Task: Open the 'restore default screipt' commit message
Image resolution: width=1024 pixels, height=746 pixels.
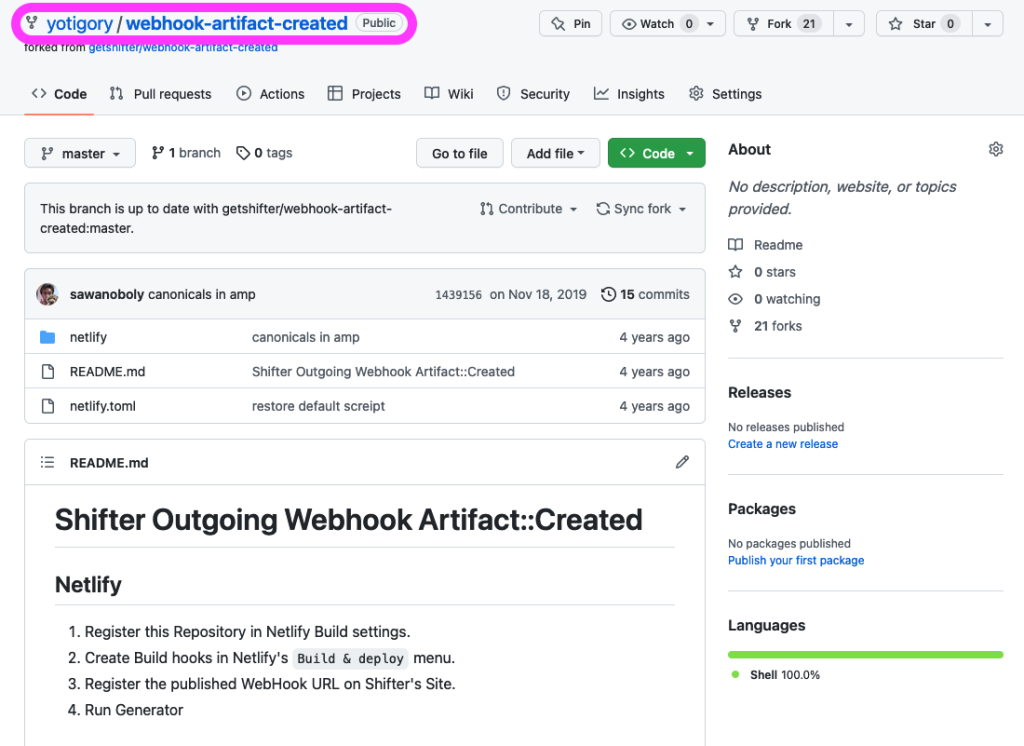Action: [x=319, y=406]
